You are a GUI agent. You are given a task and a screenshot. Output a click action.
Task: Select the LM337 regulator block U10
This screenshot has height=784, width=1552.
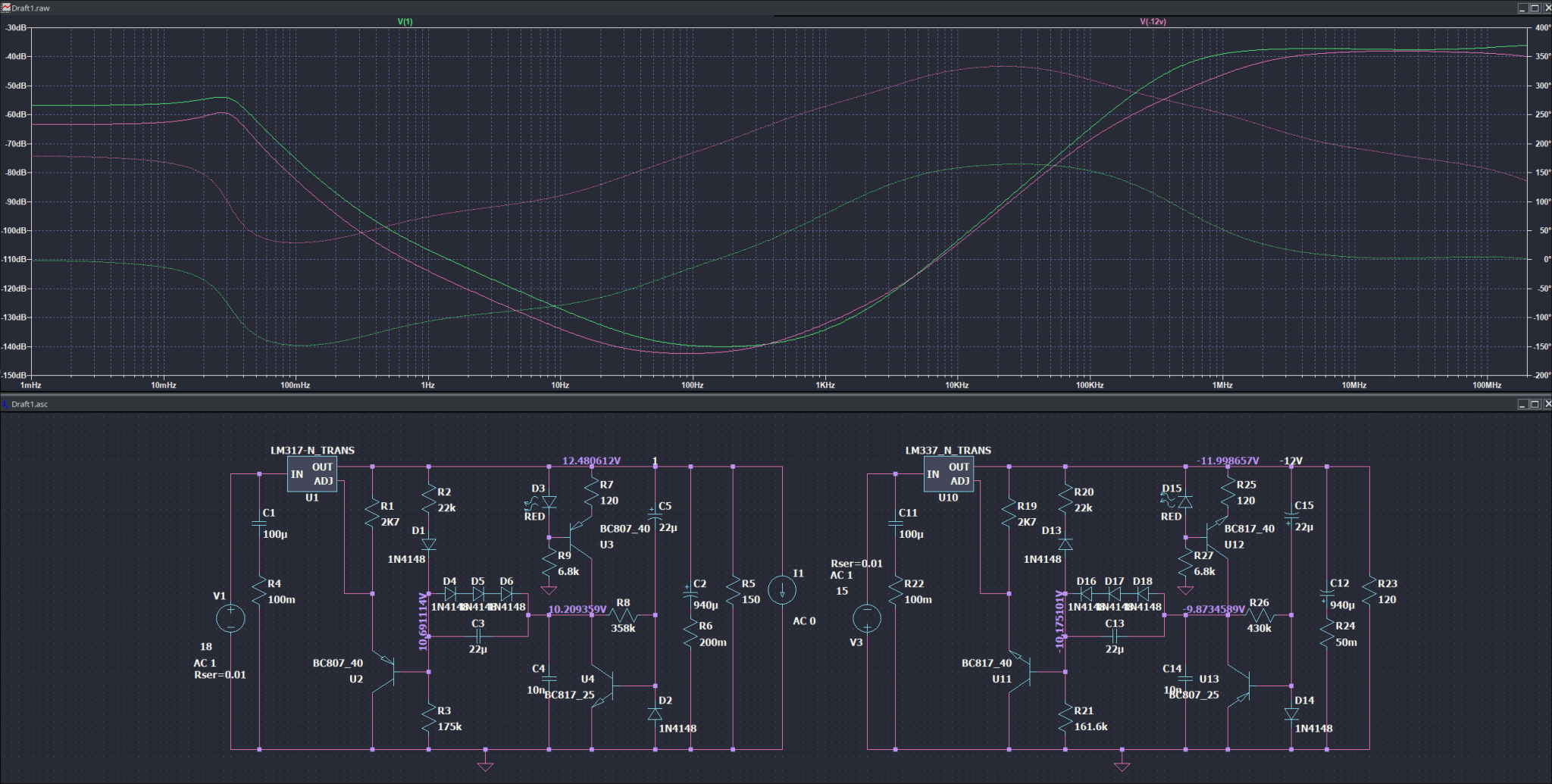pyautogui.click(x=948, y=474)
